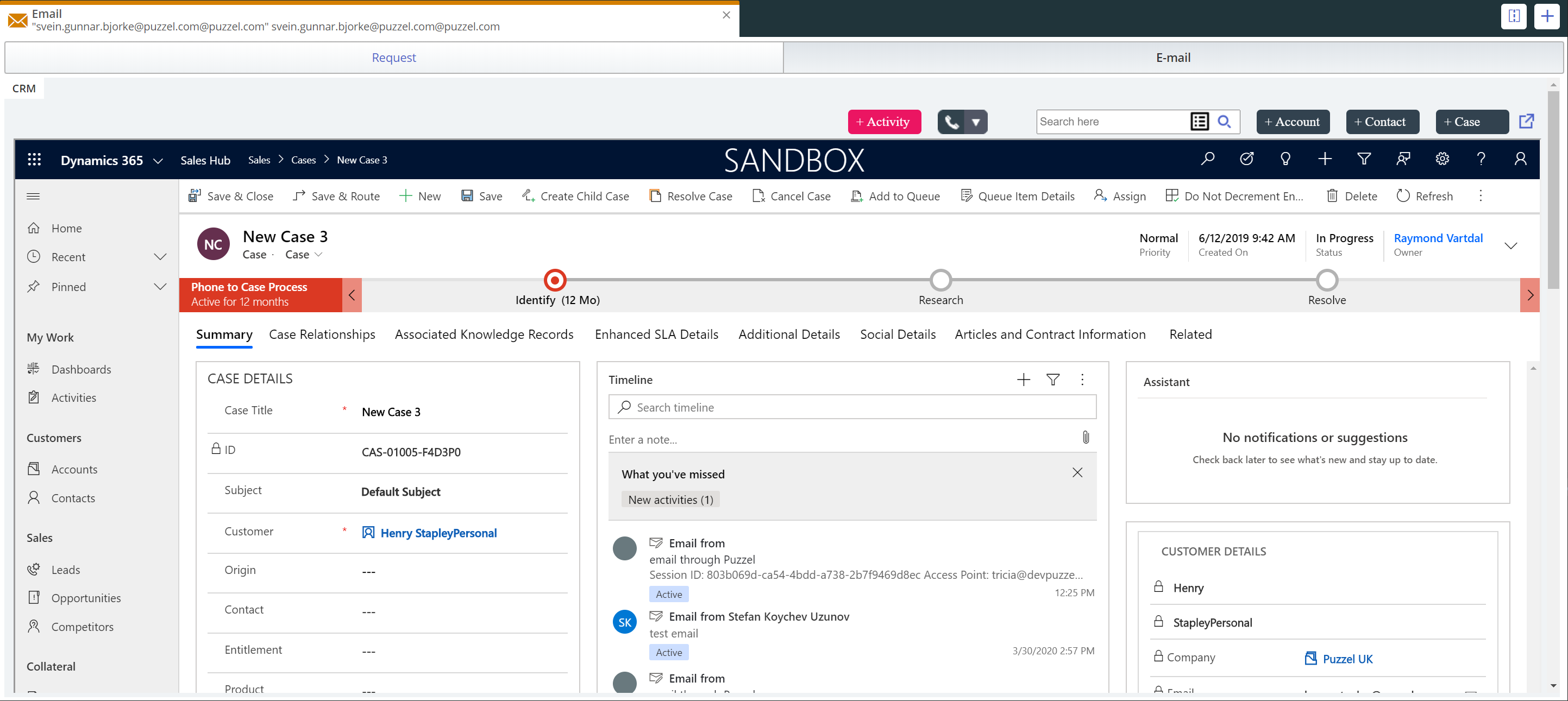1568x701 pixels.
Task: Select the Research stage in process bar
Action: click(x=940, y=281)
